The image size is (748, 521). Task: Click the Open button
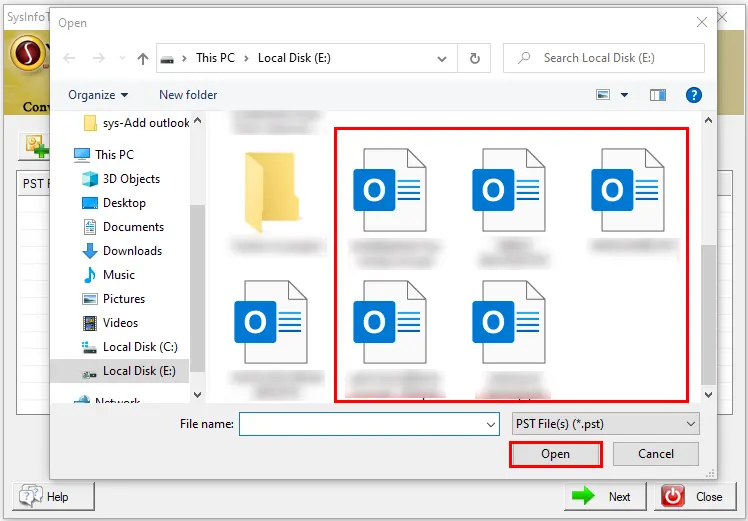[555, 454]
